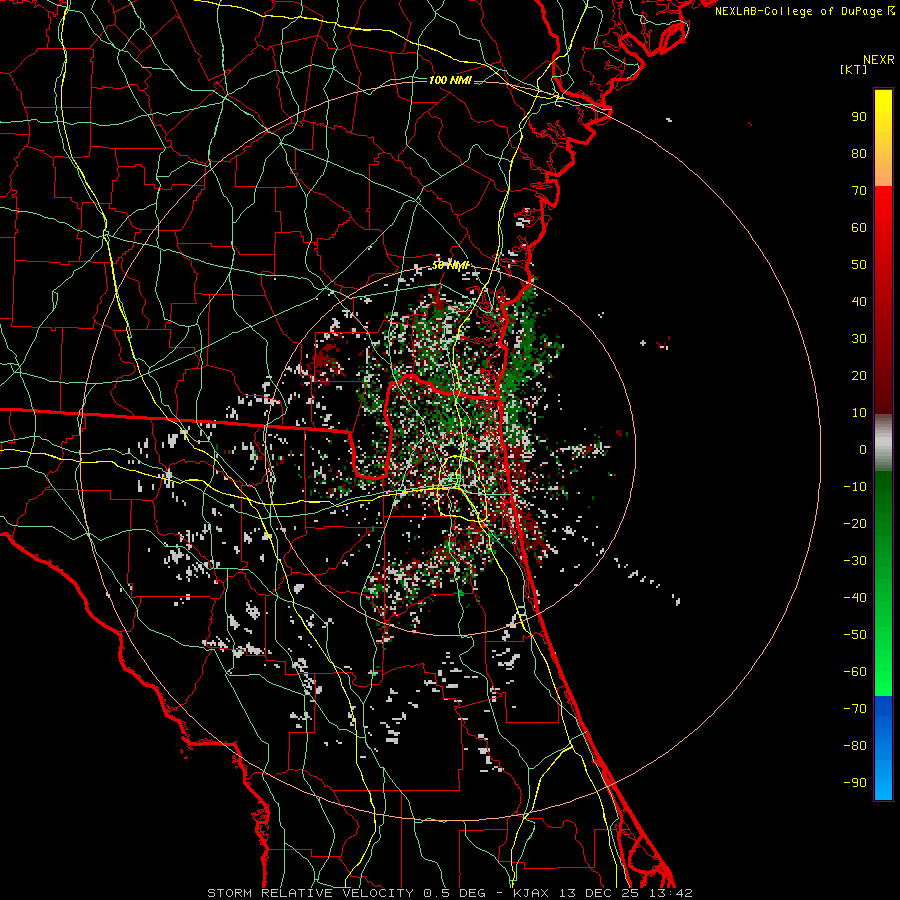Click the [KT] units label
Image resolution: width=900 pixels, height=900 pixels.
click(x=854, y=69)
